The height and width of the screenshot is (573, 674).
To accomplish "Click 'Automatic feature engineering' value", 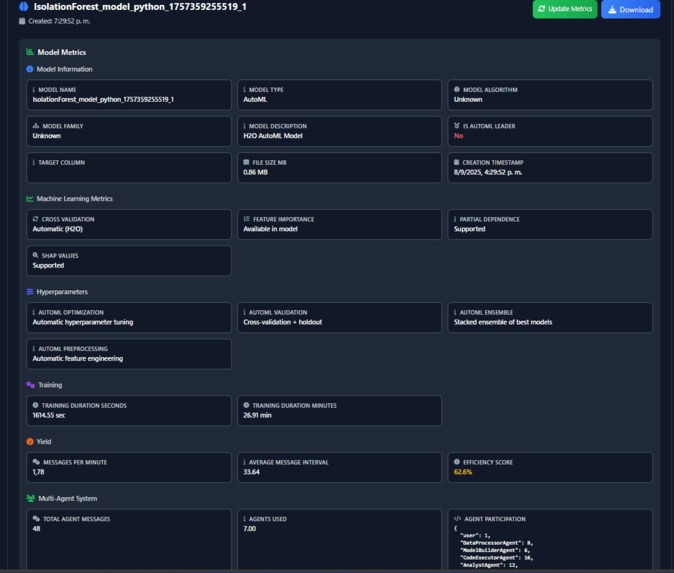I will click(x=78, y=358).
